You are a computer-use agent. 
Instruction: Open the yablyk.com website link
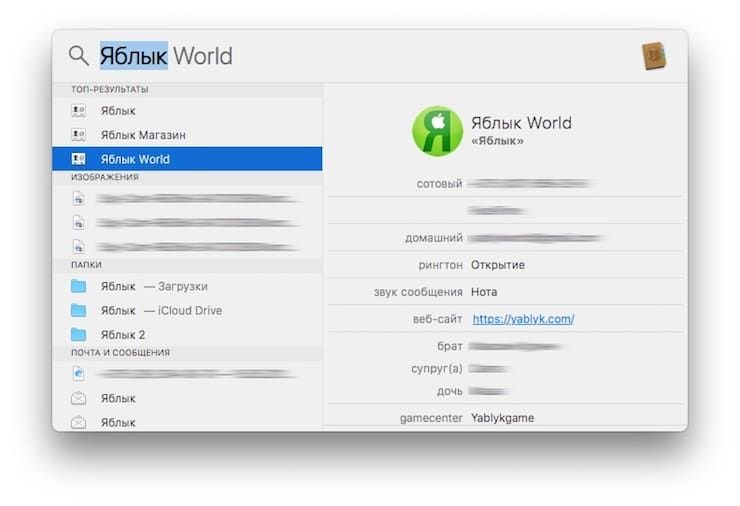pos(523,319)
